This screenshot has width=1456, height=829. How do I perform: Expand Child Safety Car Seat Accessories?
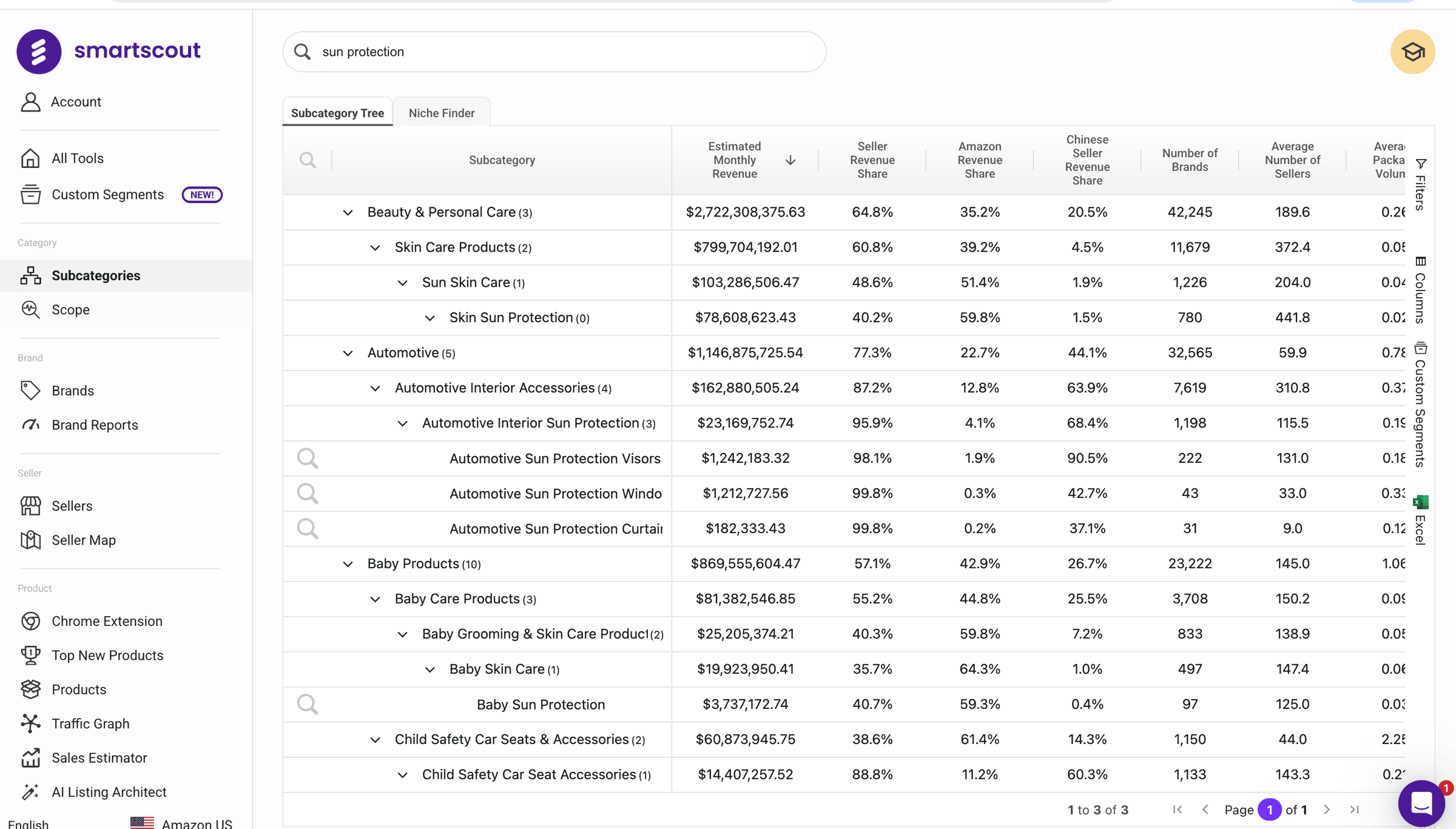tap(402, 775)
